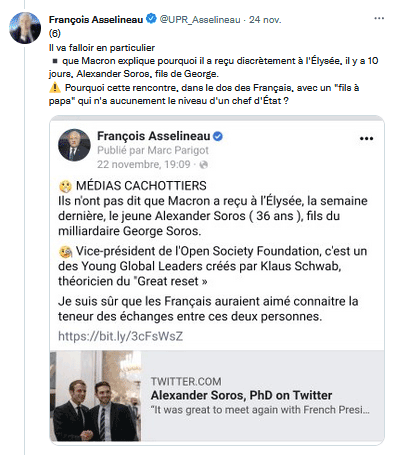
Task: Open the 22 novembre, 19:09 post timestamp
Action: [x=144, y=164]
